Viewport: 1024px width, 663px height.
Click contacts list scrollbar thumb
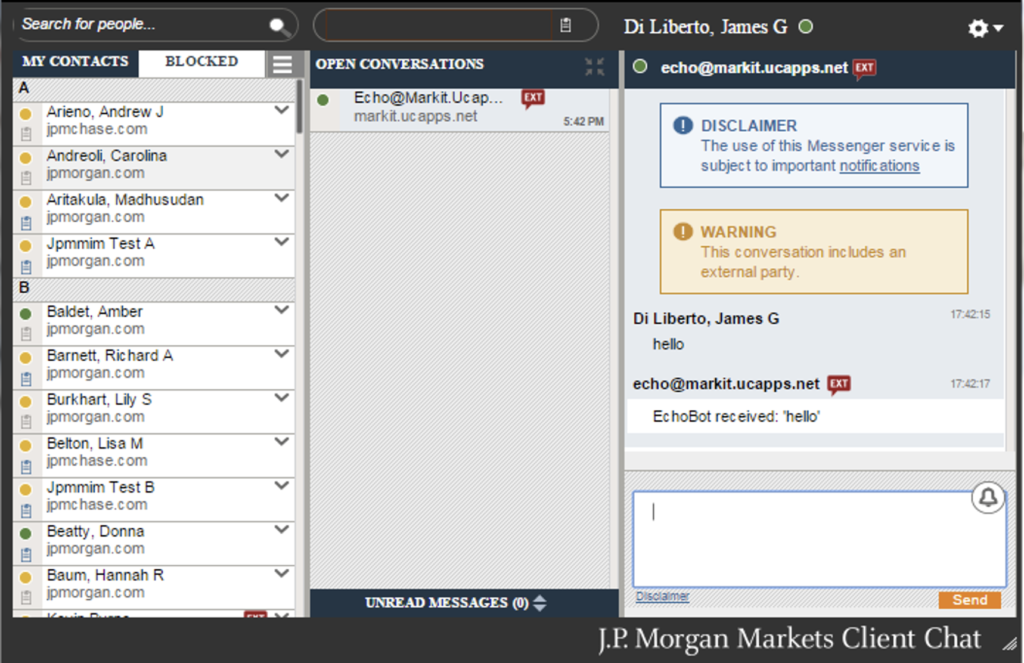click(299, 107)
